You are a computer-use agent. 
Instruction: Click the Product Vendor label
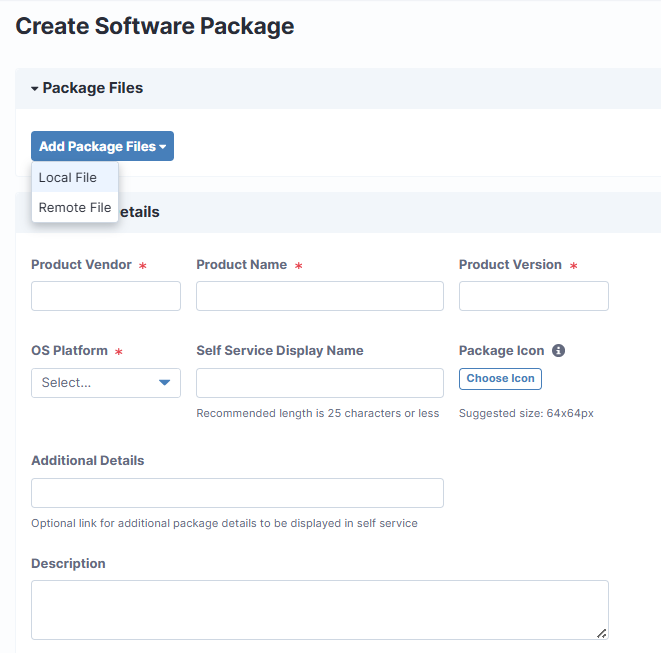point(82,265)
